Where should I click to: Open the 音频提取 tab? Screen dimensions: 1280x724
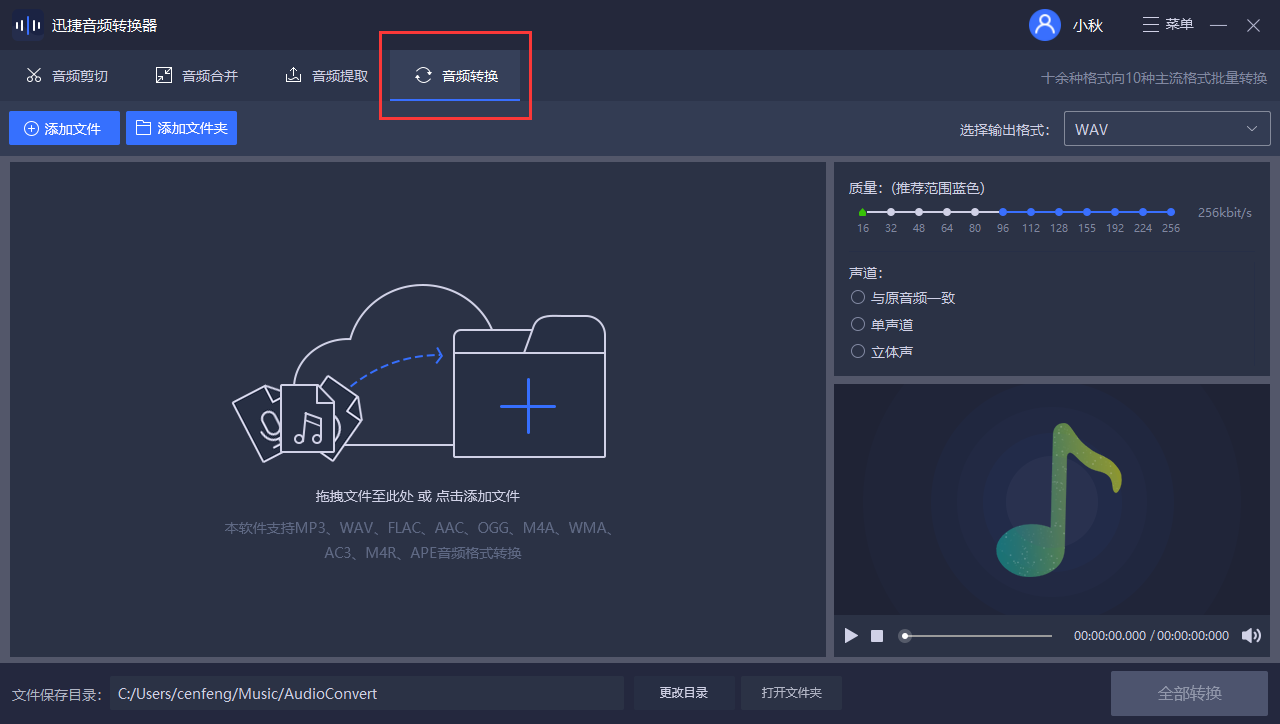pyautogui.click(x=327, y=76)
